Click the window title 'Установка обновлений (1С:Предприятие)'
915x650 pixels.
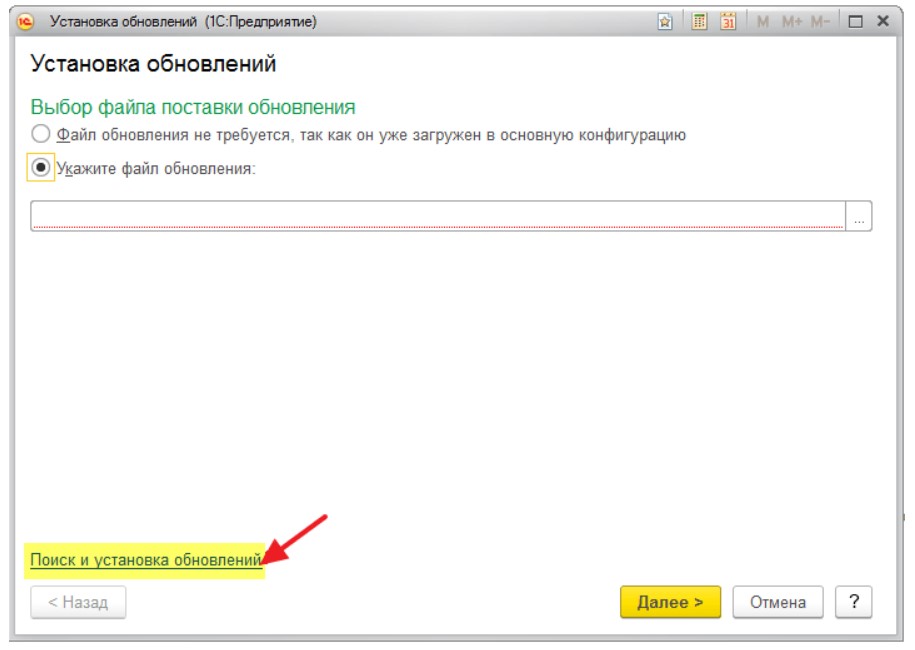pos(183,21)
